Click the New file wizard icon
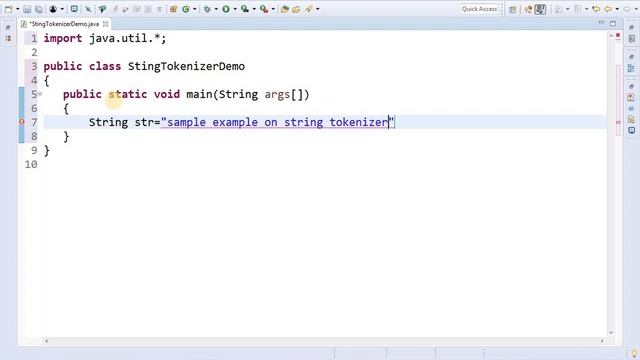 click(8, 9)
